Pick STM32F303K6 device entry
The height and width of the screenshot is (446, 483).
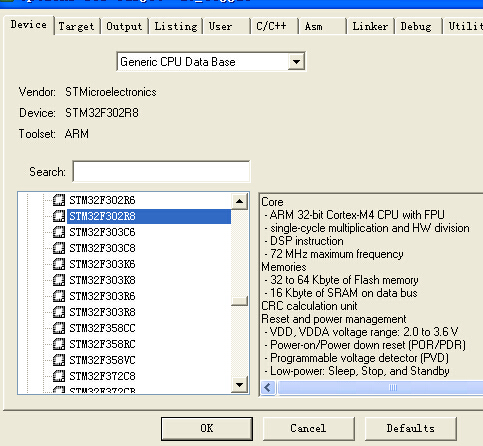pos(102,264)
